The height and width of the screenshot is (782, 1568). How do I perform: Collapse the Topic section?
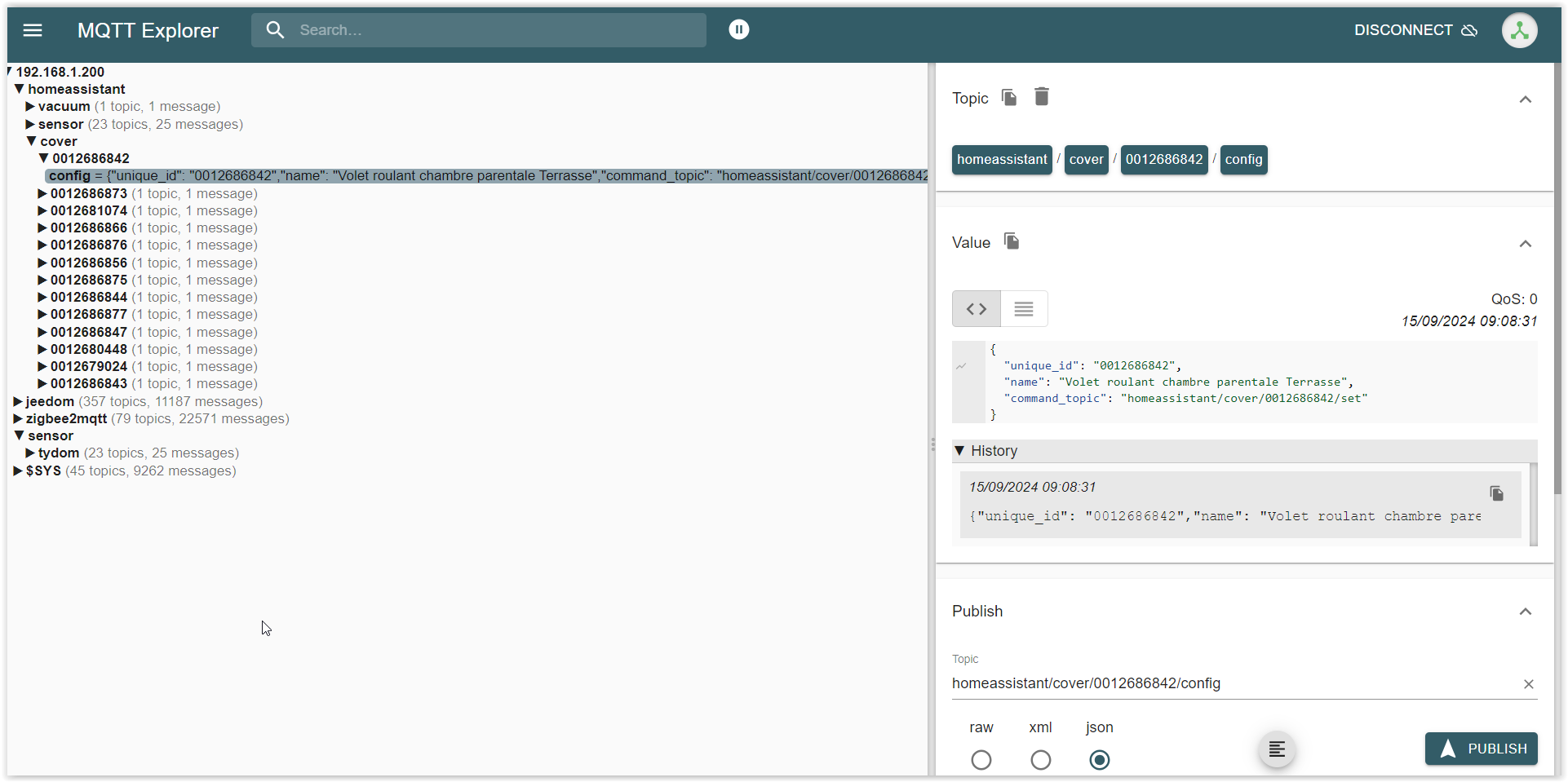(x=1525, y=99)
